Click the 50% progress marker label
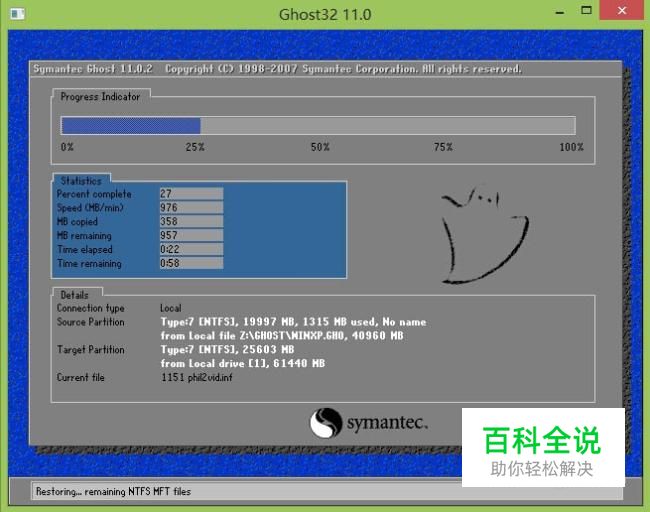 320,147
